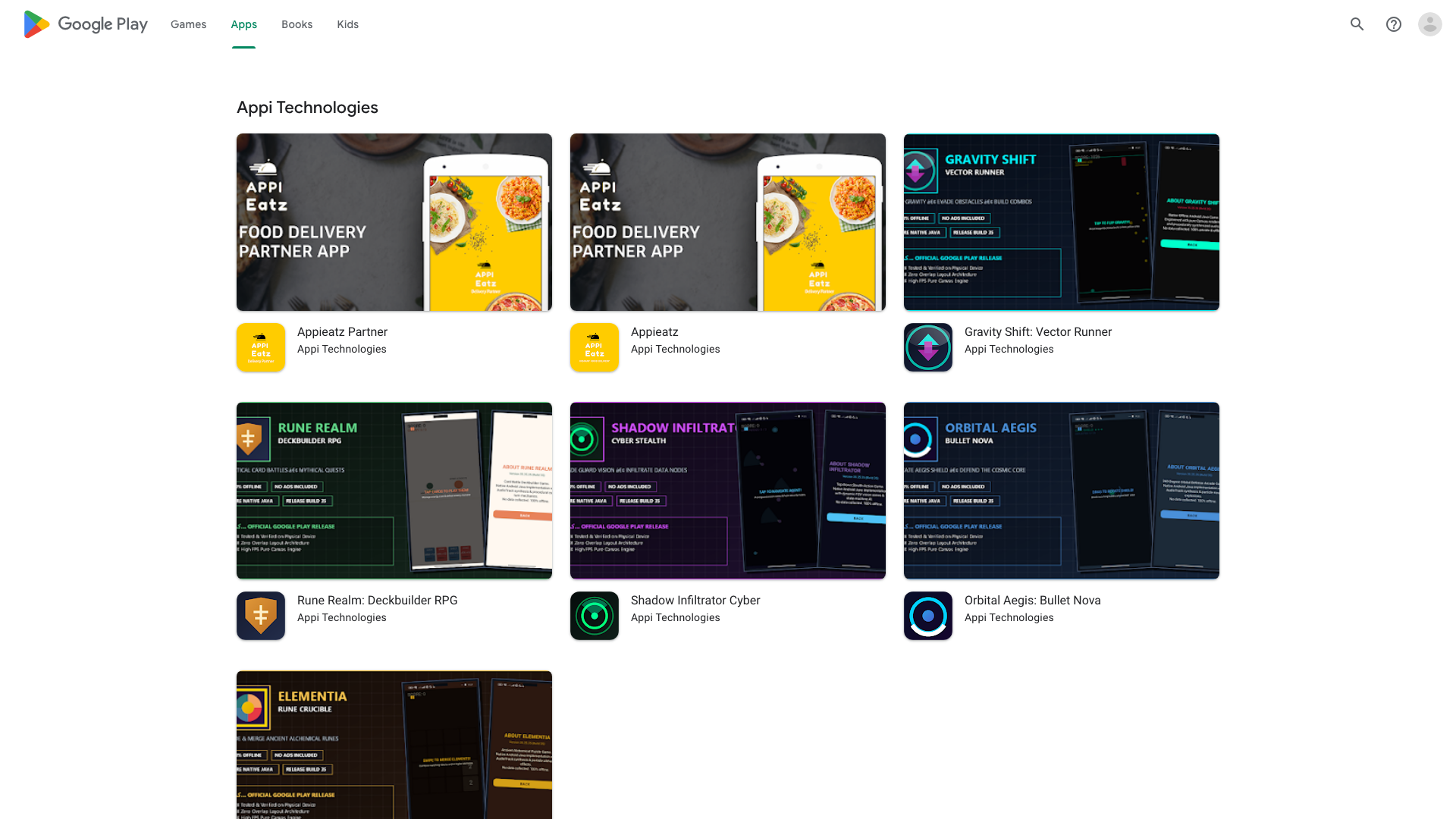Open the Appieatz food delivery banner image
The width and height of the screenshot is (1456, 819).
pos(728,222)
